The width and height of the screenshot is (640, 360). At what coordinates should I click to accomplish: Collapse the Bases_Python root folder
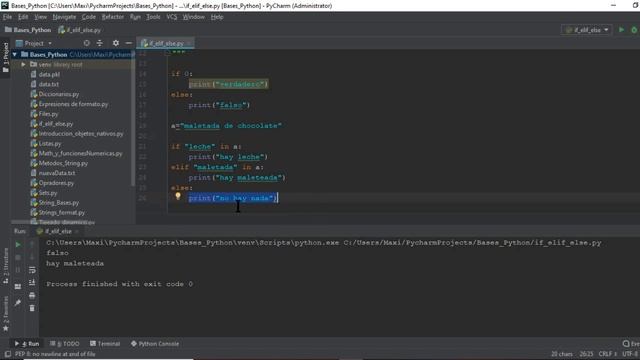pos(15,54)
